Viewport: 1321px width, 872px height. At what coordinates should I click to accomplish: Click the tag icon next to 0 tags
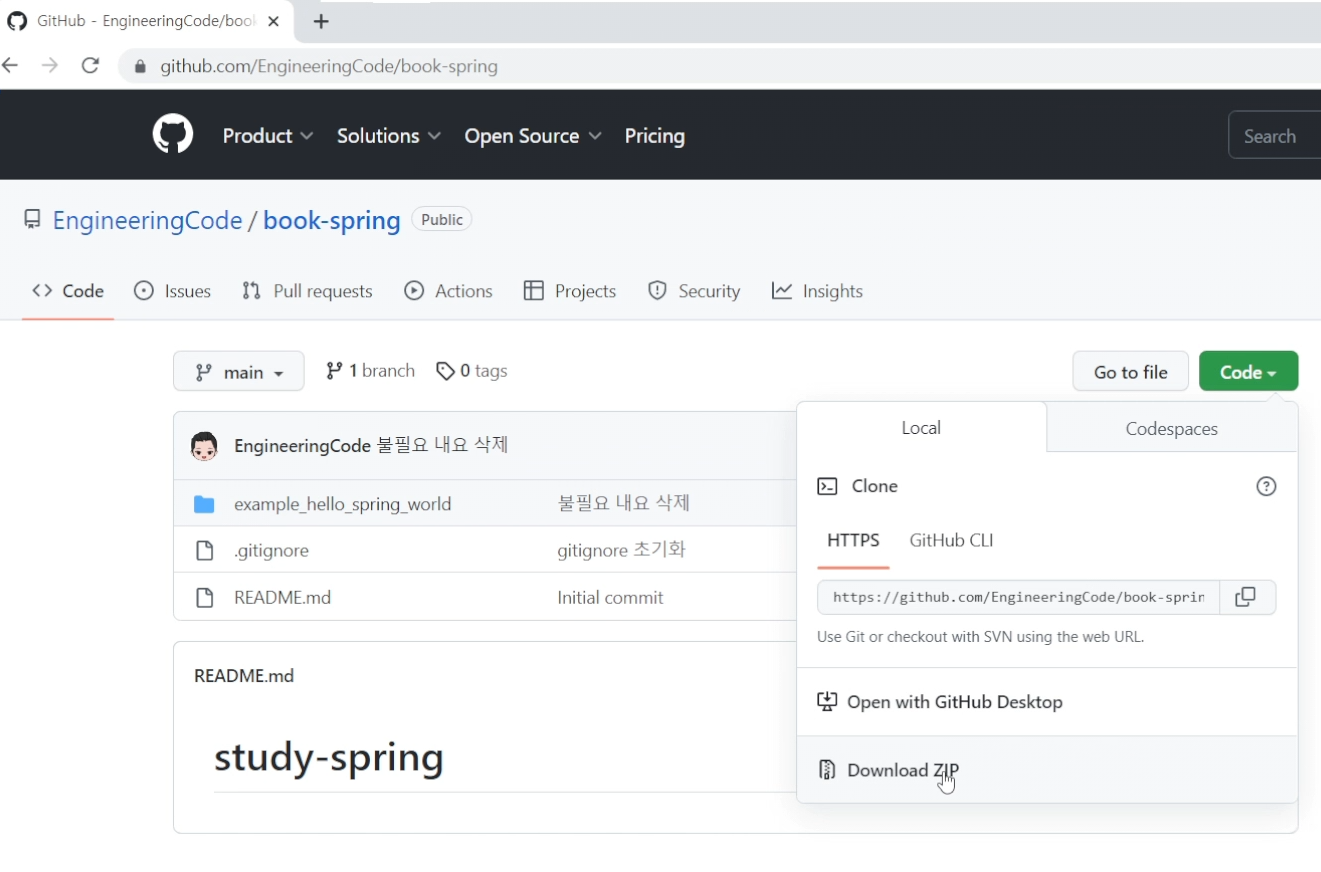click(446, 371)
